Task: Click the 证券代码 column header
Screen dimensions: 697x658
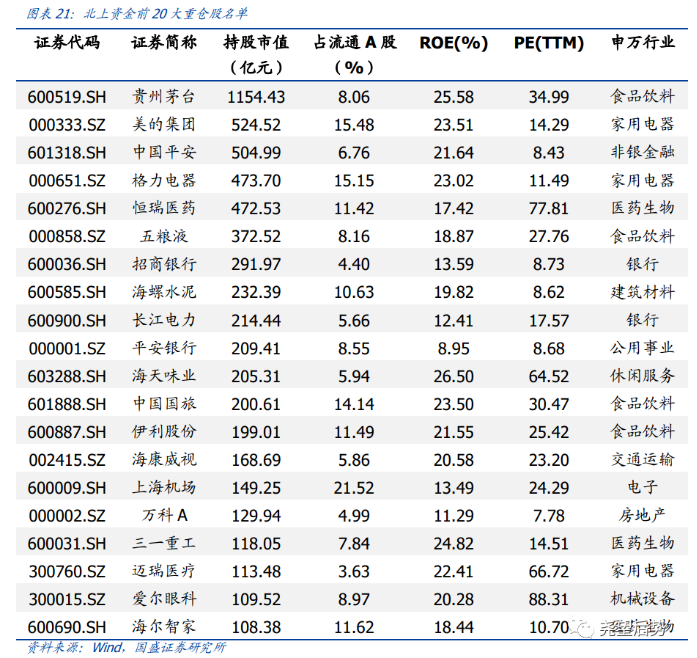Action: (x=67, y=43)
